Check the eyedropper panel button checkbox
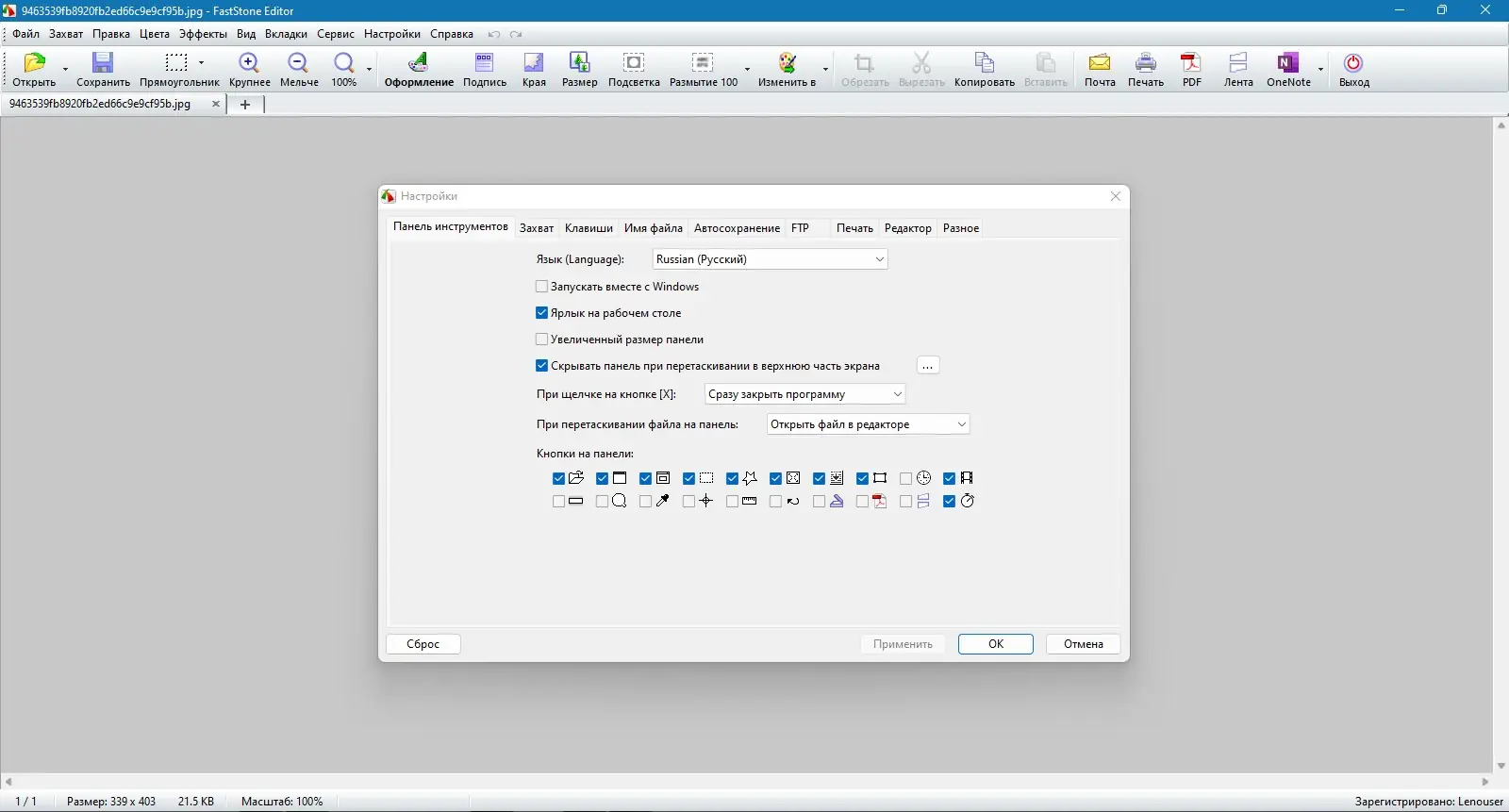 point(645,502)
